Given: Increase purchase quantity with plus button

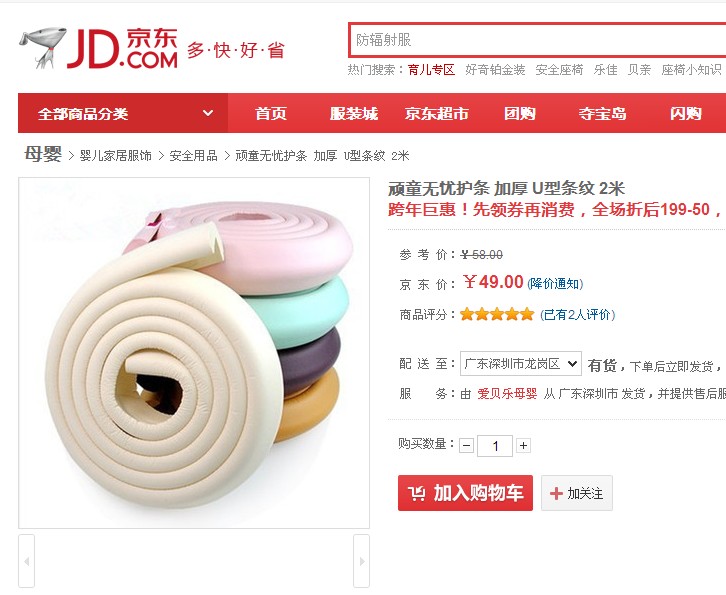Looking at the screenshot, I should pos(523,445).
